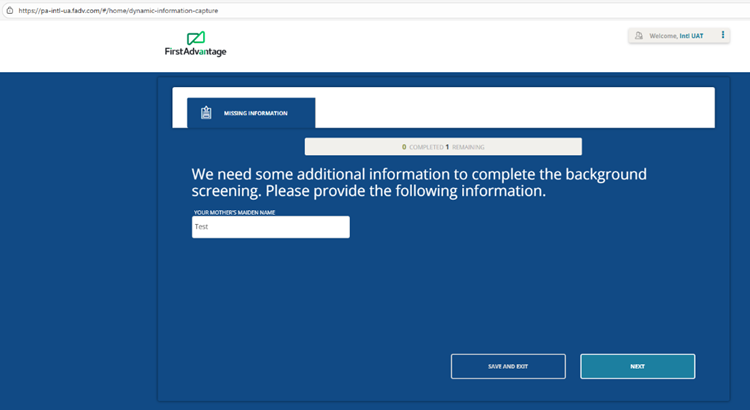Select the Missing Information tab label
The image size is (750, 410).
255,113
